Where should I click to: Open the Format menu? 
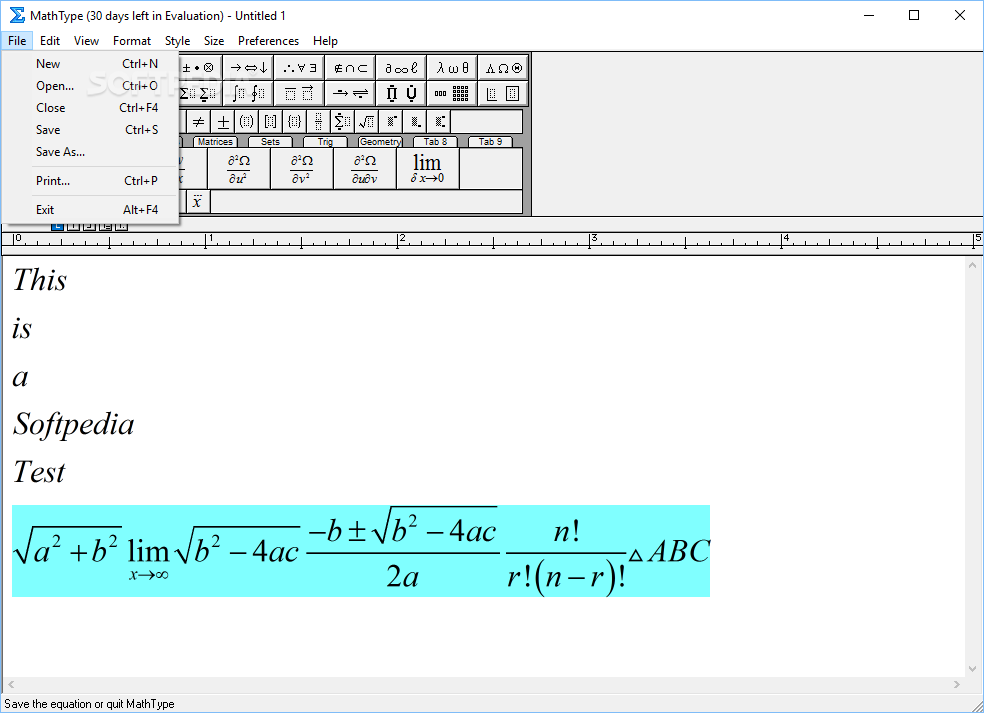[x=132, y=41]
